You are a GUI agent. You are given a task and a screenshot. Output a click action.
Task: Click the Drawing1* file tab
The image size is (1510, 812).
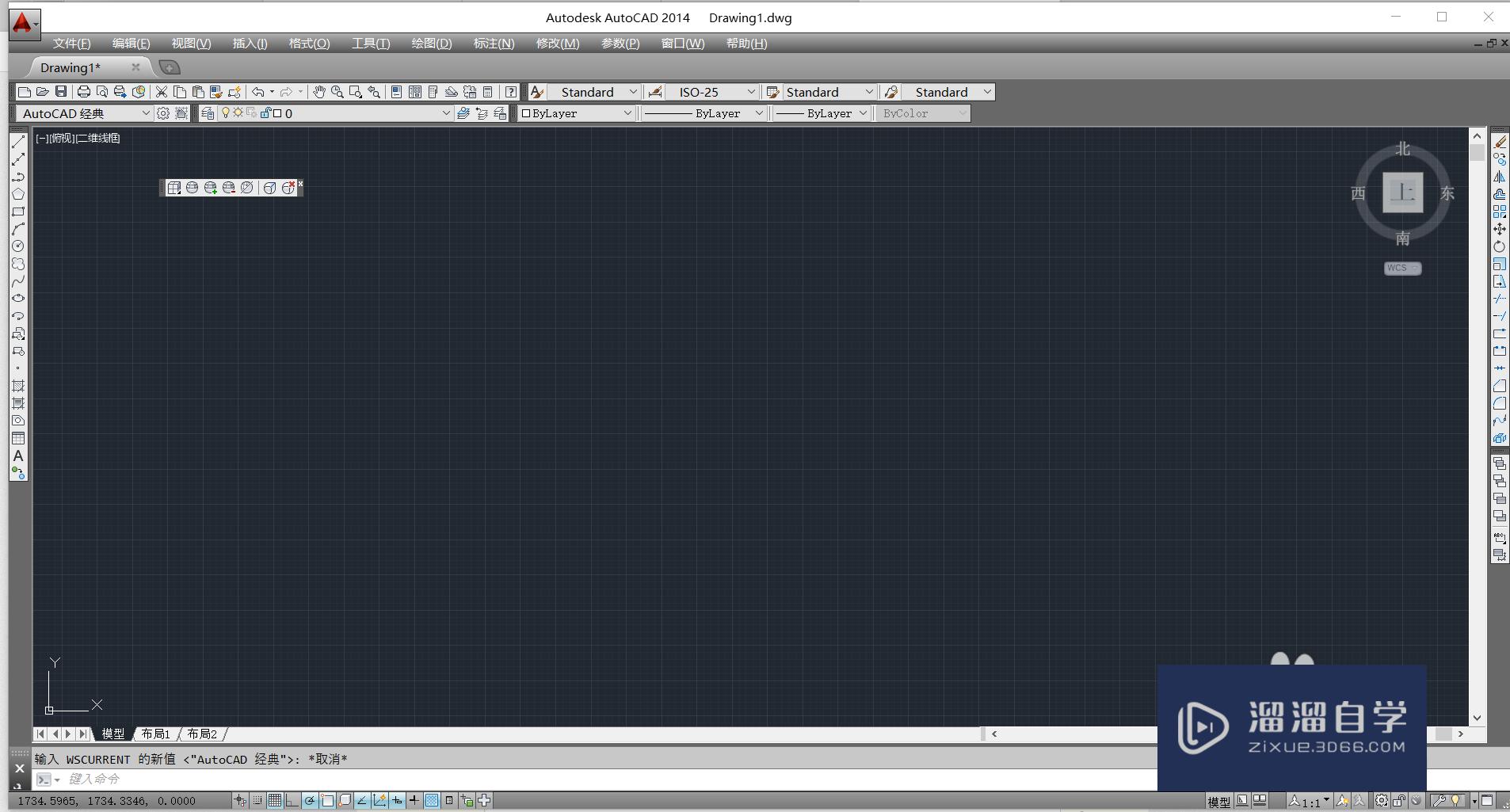[71, 67]
